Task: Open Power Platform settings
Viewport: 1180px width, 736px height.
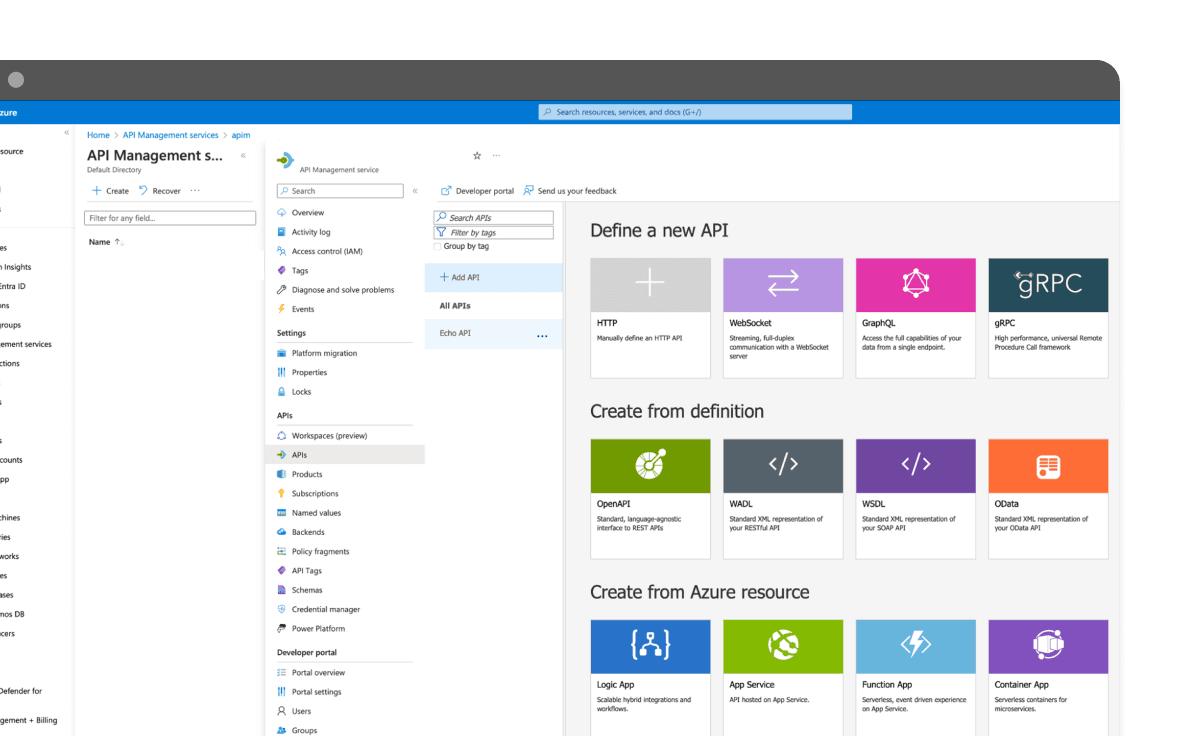Action: pyautogui.click(x=315, y=628)
